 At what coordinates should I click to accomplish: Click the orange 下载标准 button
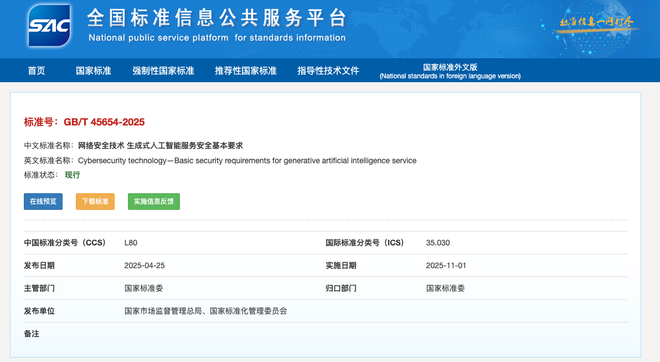[x=95, y=201]
